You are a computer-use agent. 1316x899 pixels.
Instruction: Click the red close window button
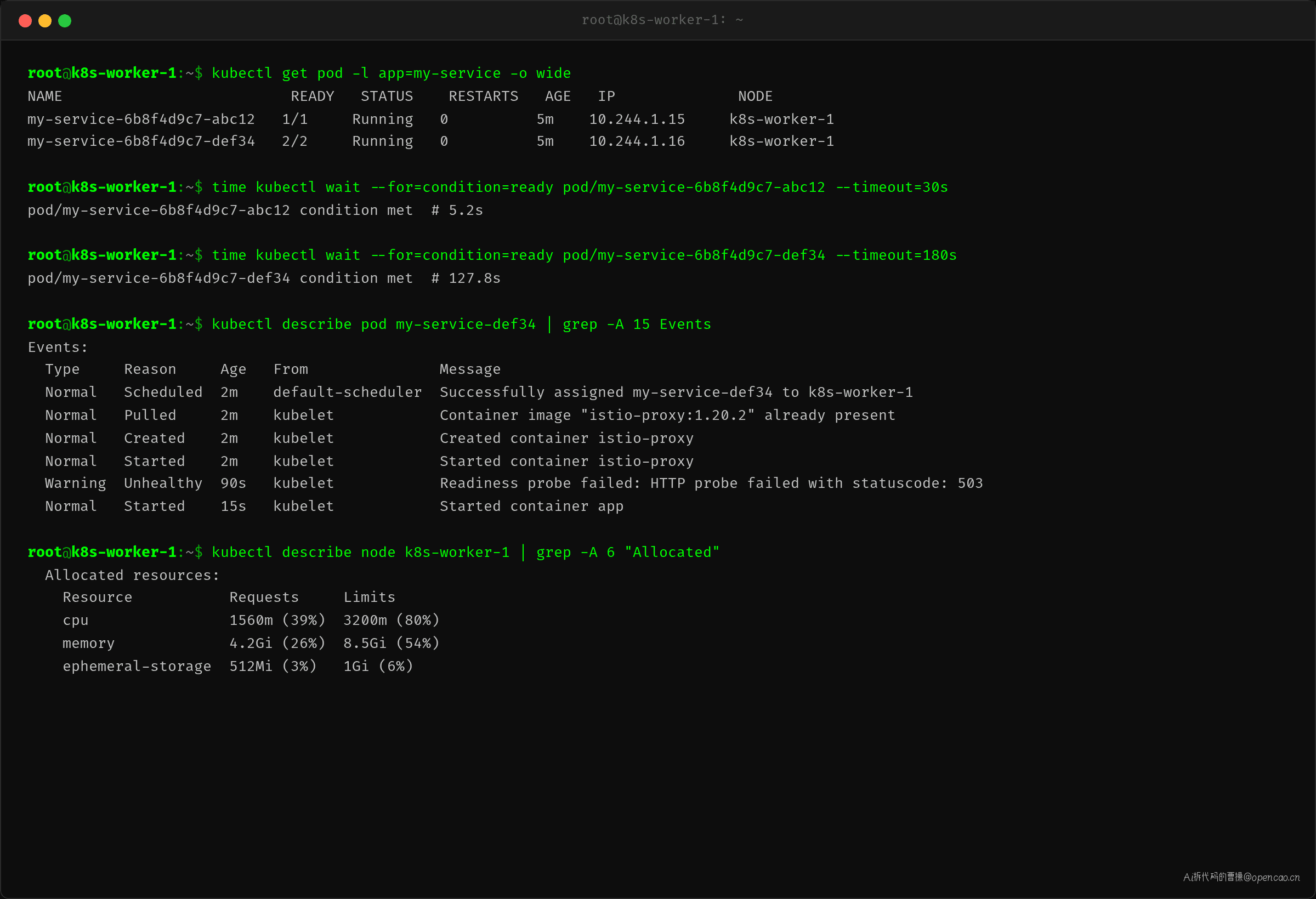click(25, 21)
